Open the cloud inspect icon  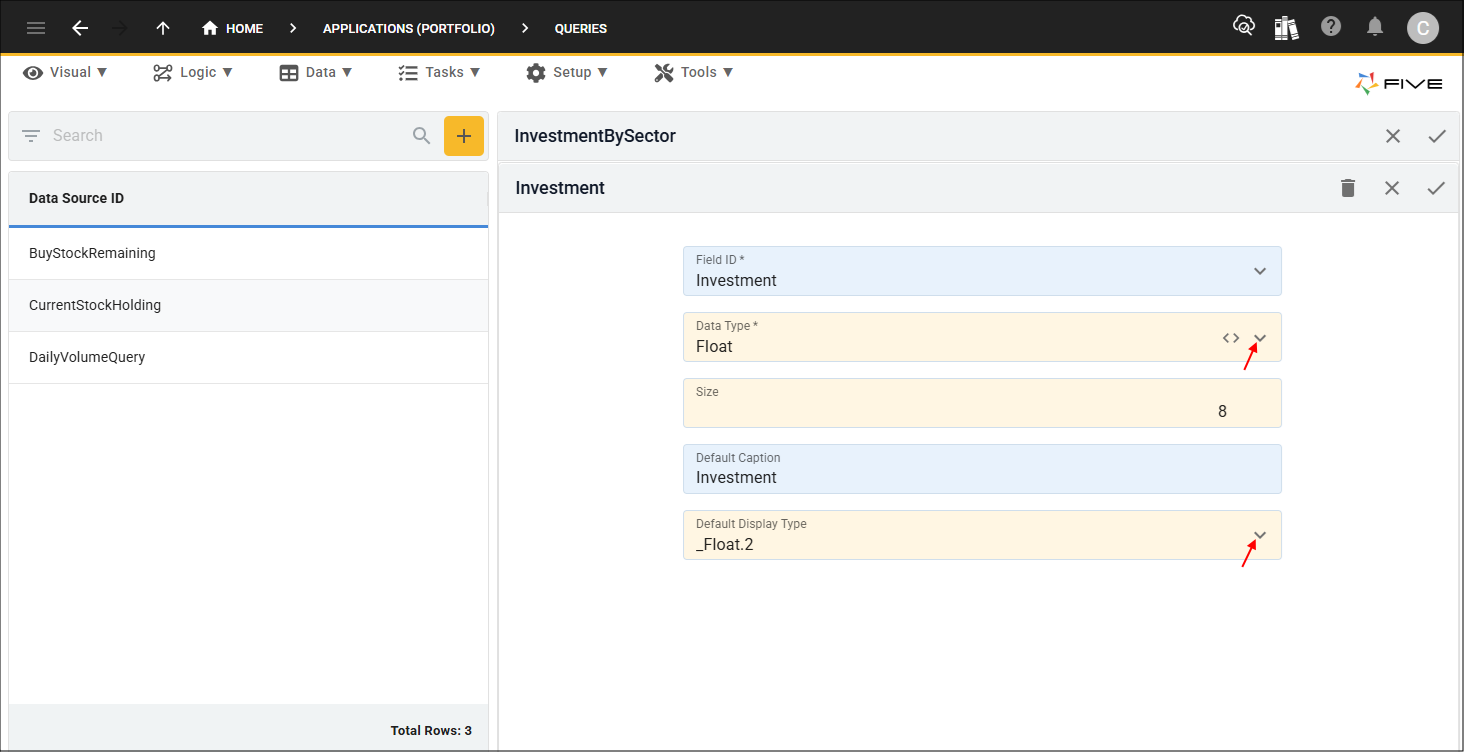tap(1243, 27)
